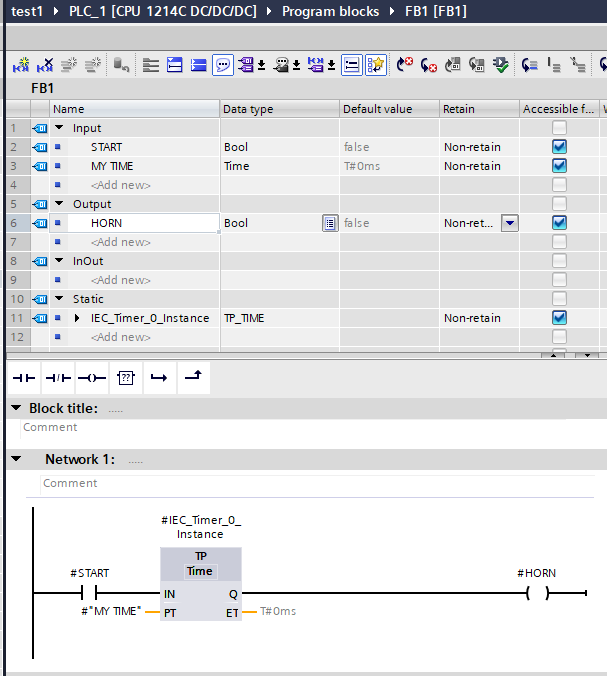Insert an output coil from favorites
The height and width of the screenshot is (676, 607).
tap(92, 378)
